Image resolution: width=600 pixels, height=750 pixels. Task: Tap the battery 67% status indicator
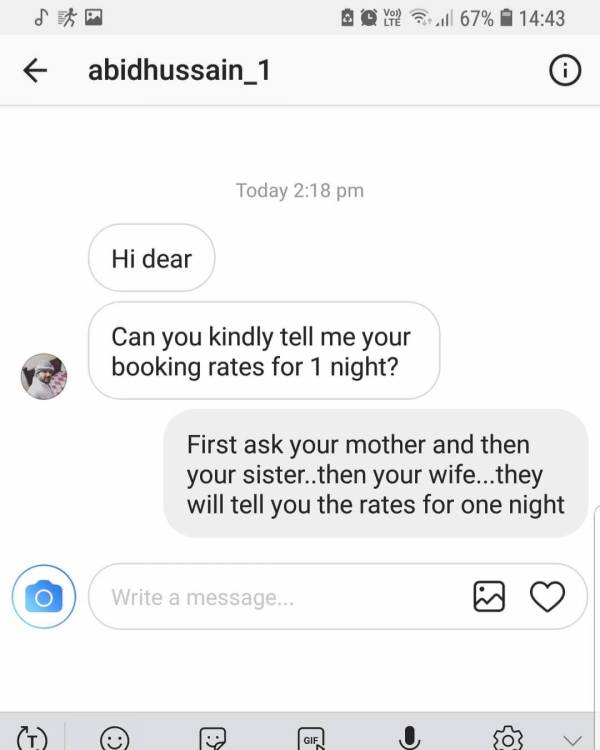point(487,18)
